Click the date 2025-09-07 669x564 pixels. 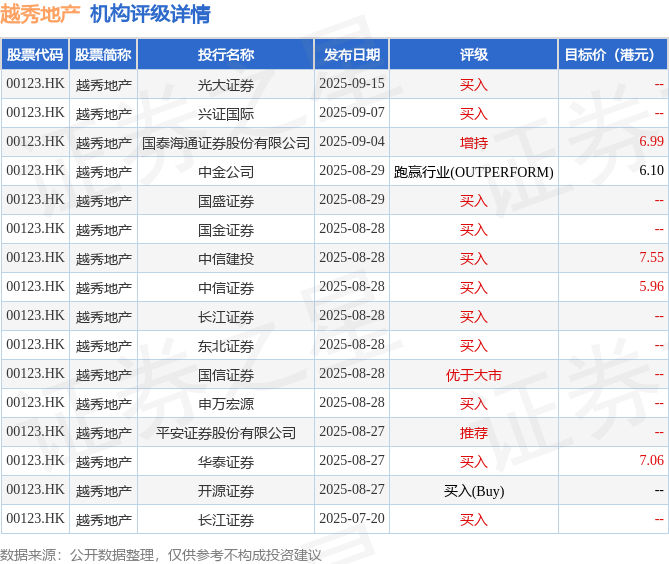click(x=352, y=113)
